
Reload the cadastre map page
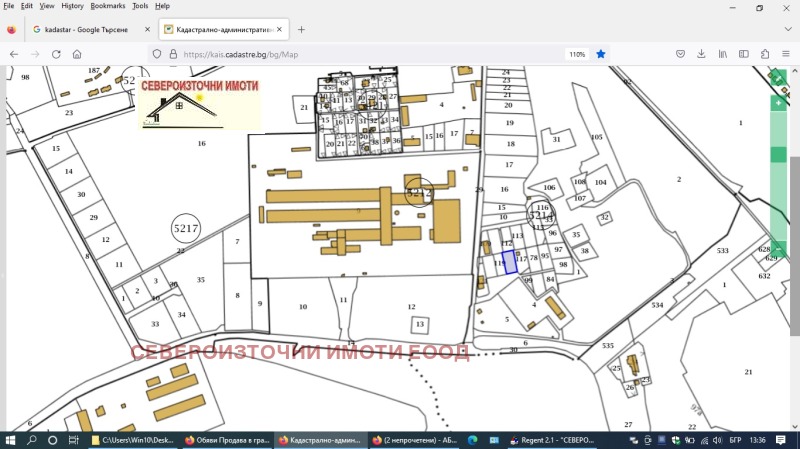pyautogui.click(x=56, y=54)
